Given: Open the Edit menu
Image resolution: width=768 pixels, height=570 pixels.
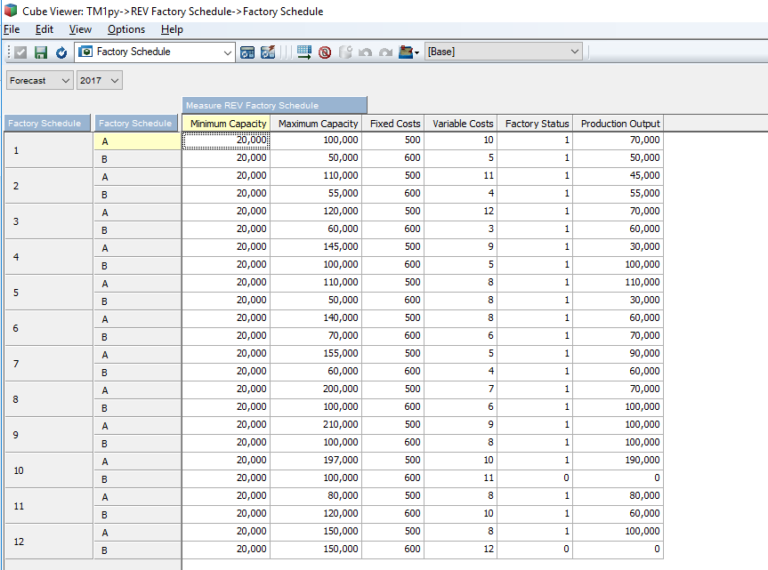Looking at the screenshot, I should click(x=44, y=29).
